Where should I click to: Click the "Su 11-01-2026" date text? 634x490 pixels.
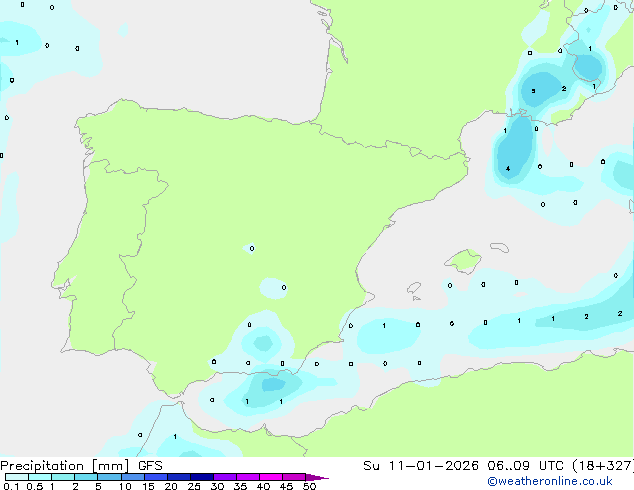tap(421, 466)
